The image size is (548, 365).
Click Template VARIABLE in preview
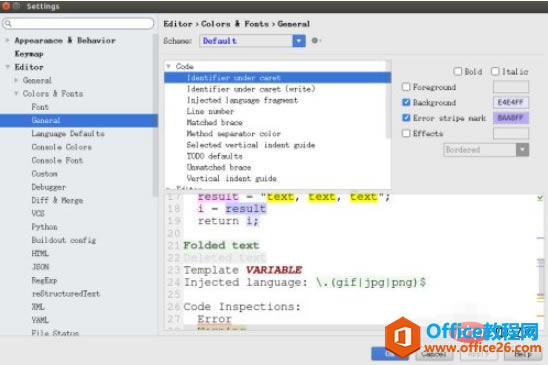243,270
